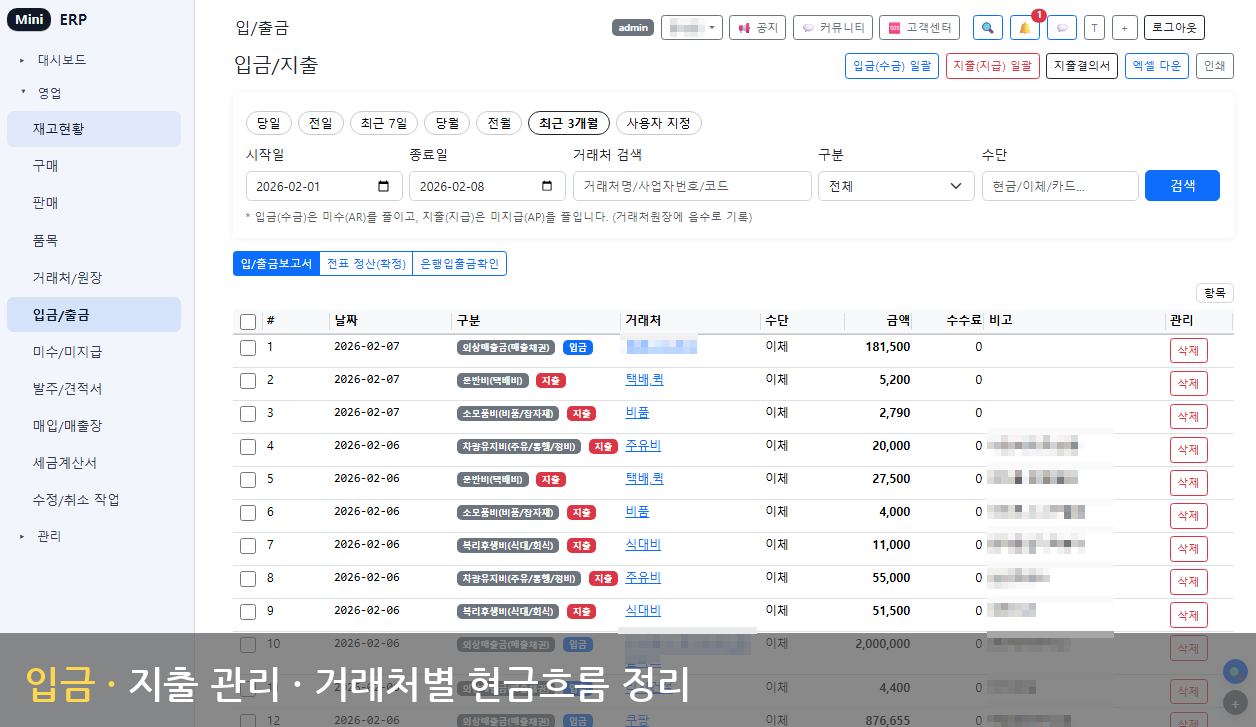Open 거래처/원장 in the sidebar
The image size is (1256, 727).
(x=94, y=277)
